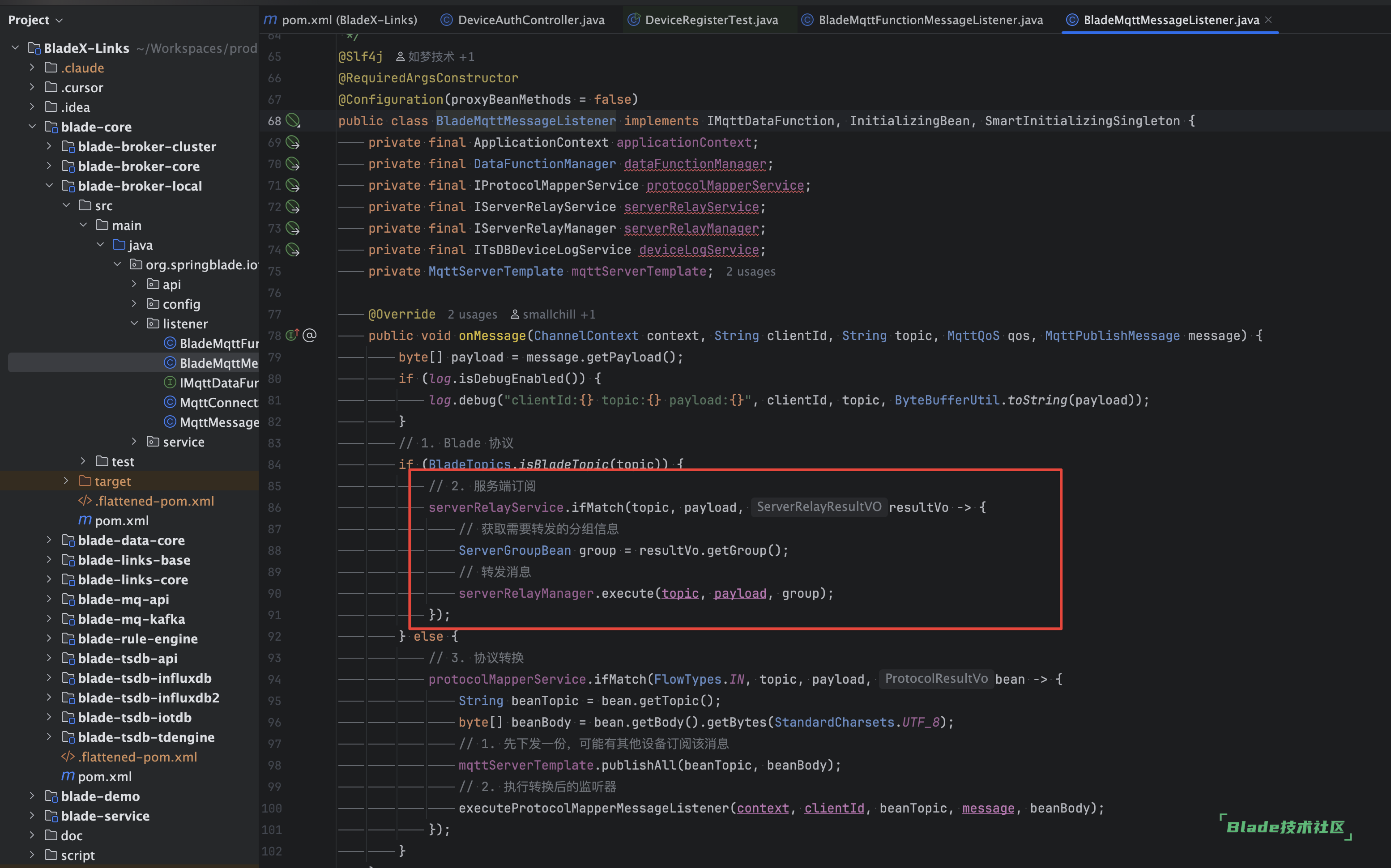Select the IMqttDataFunction interface file in tree
Screen dimensions: 1391x868
[x=218, y=383]
